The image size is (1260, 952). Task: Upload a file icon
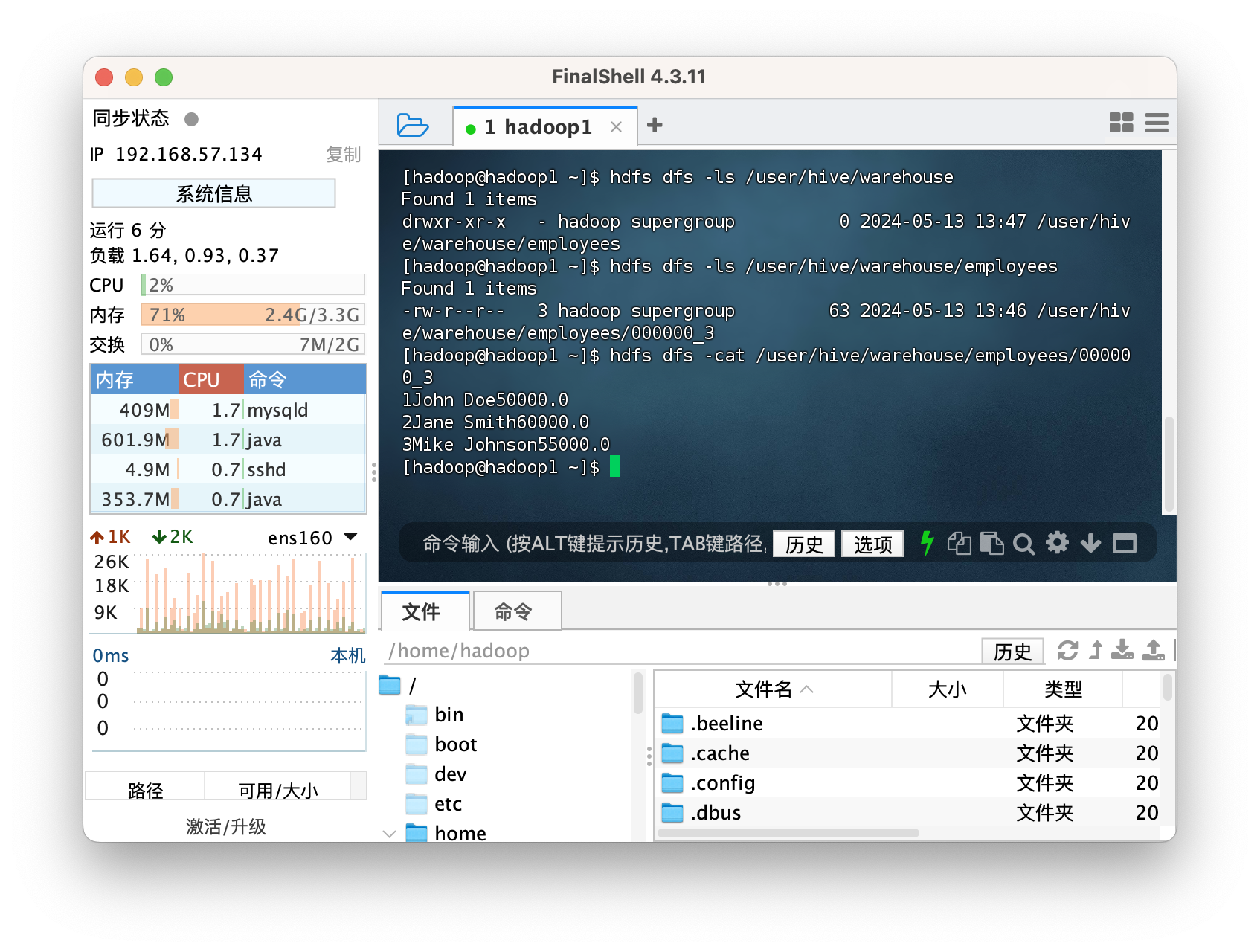(1153, 650)
